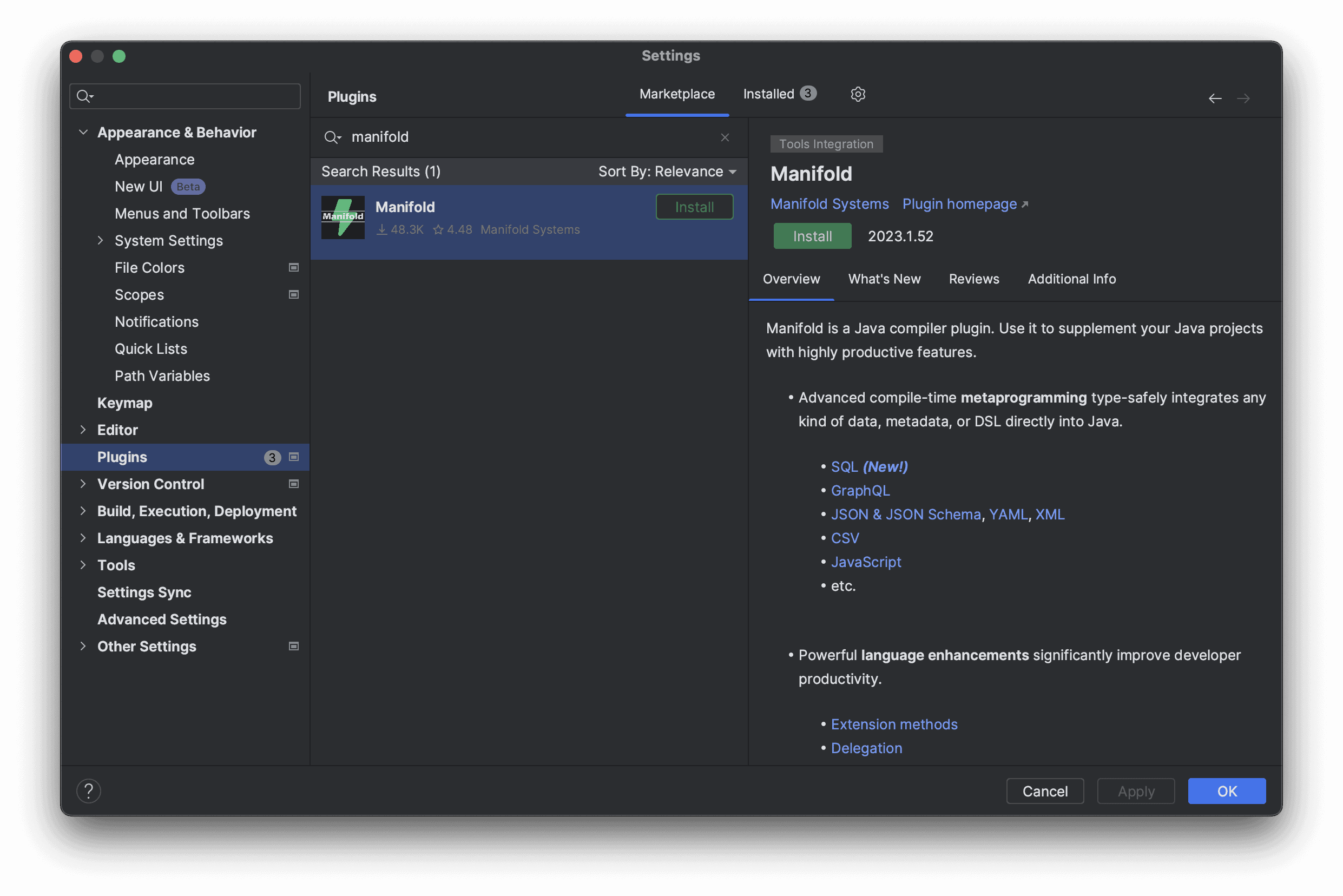Open the XML link

pos(1050,515)
